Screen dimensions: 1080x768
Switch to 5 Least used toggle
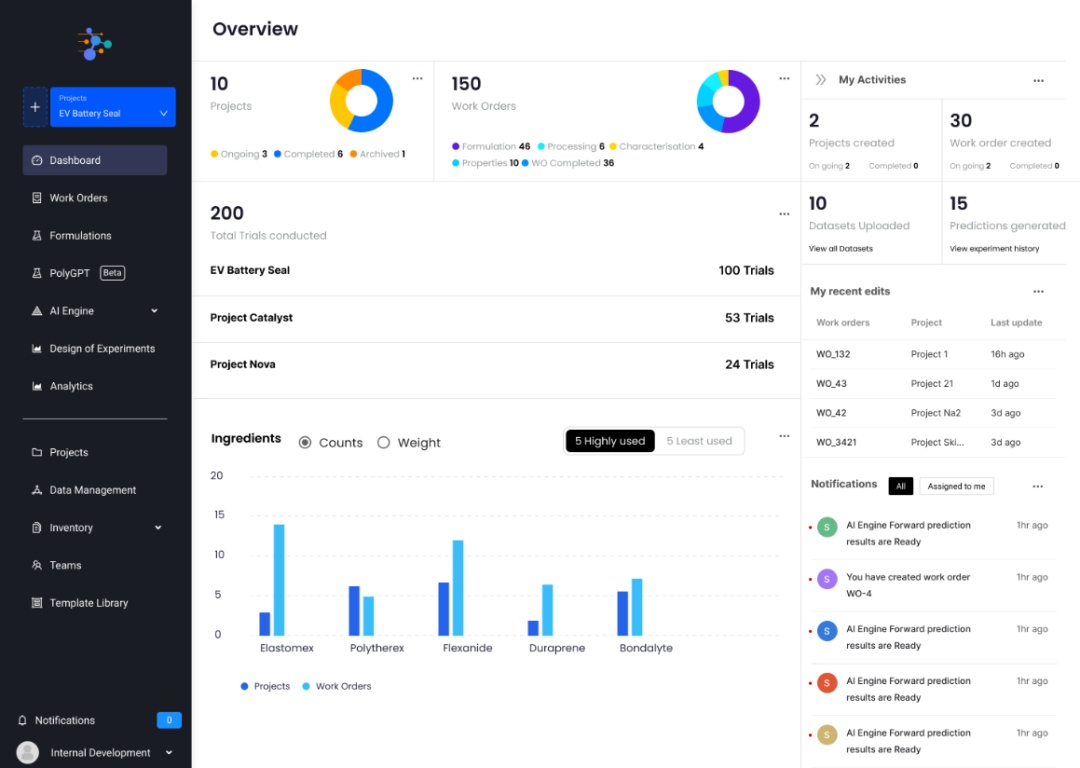(x=699, y=441)
